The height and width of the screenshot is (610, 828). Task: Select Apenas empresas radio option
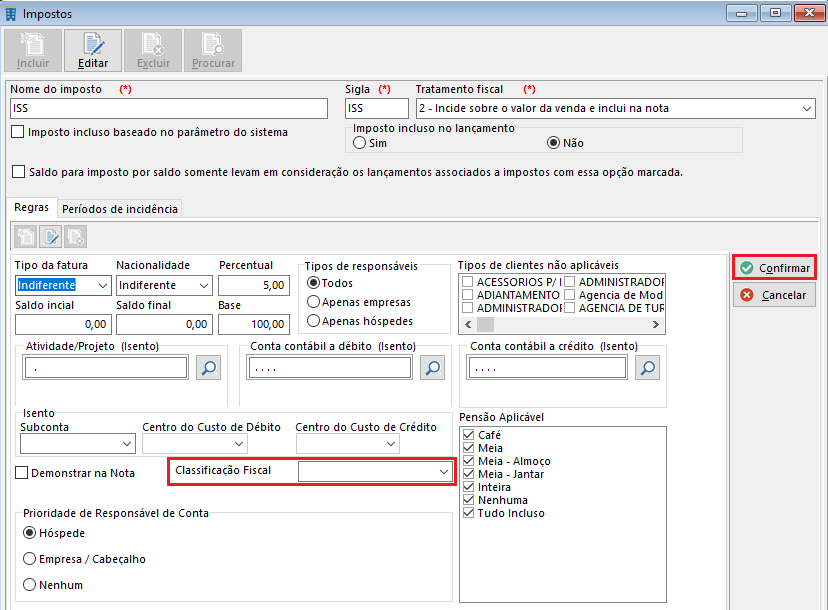(313, 302)
